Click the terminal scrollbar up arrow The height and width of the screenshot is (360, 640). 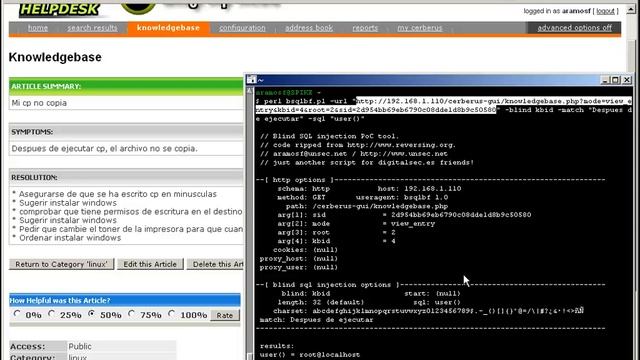(x=249, y=92)
